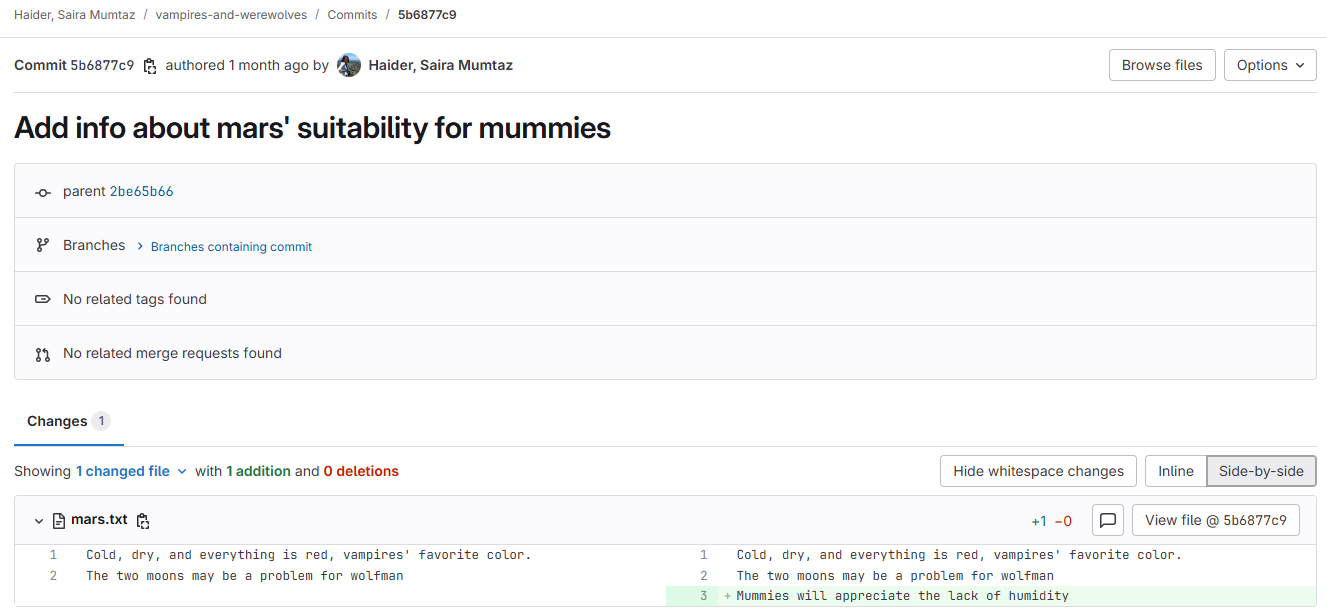The height and width of the screenshot is (614, 1327).
Task: Click No related merge requests found
Action: click(172, 353)
